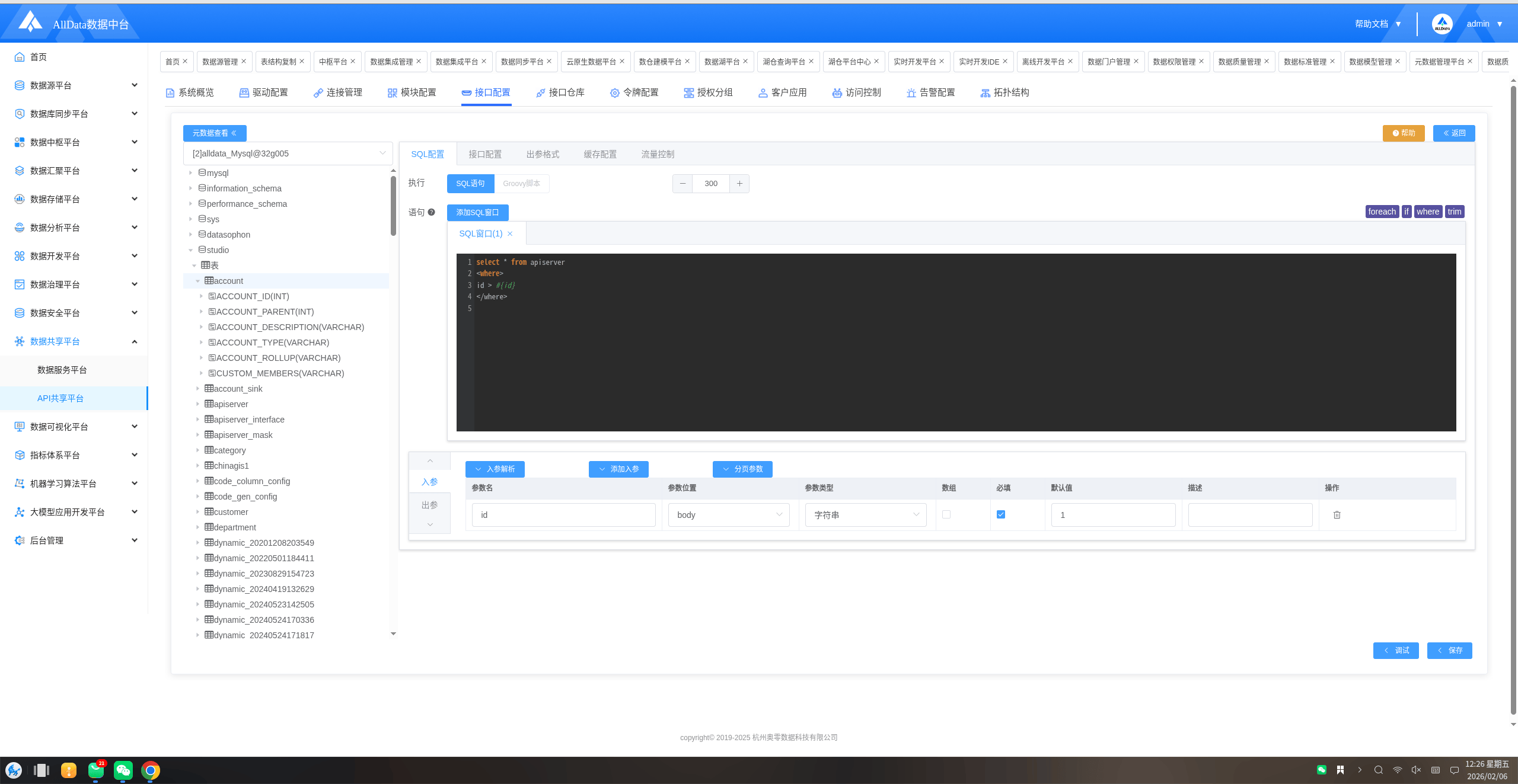Click the help question icon beside 语句
The image size is (1518, 784).
click(431, 212)
